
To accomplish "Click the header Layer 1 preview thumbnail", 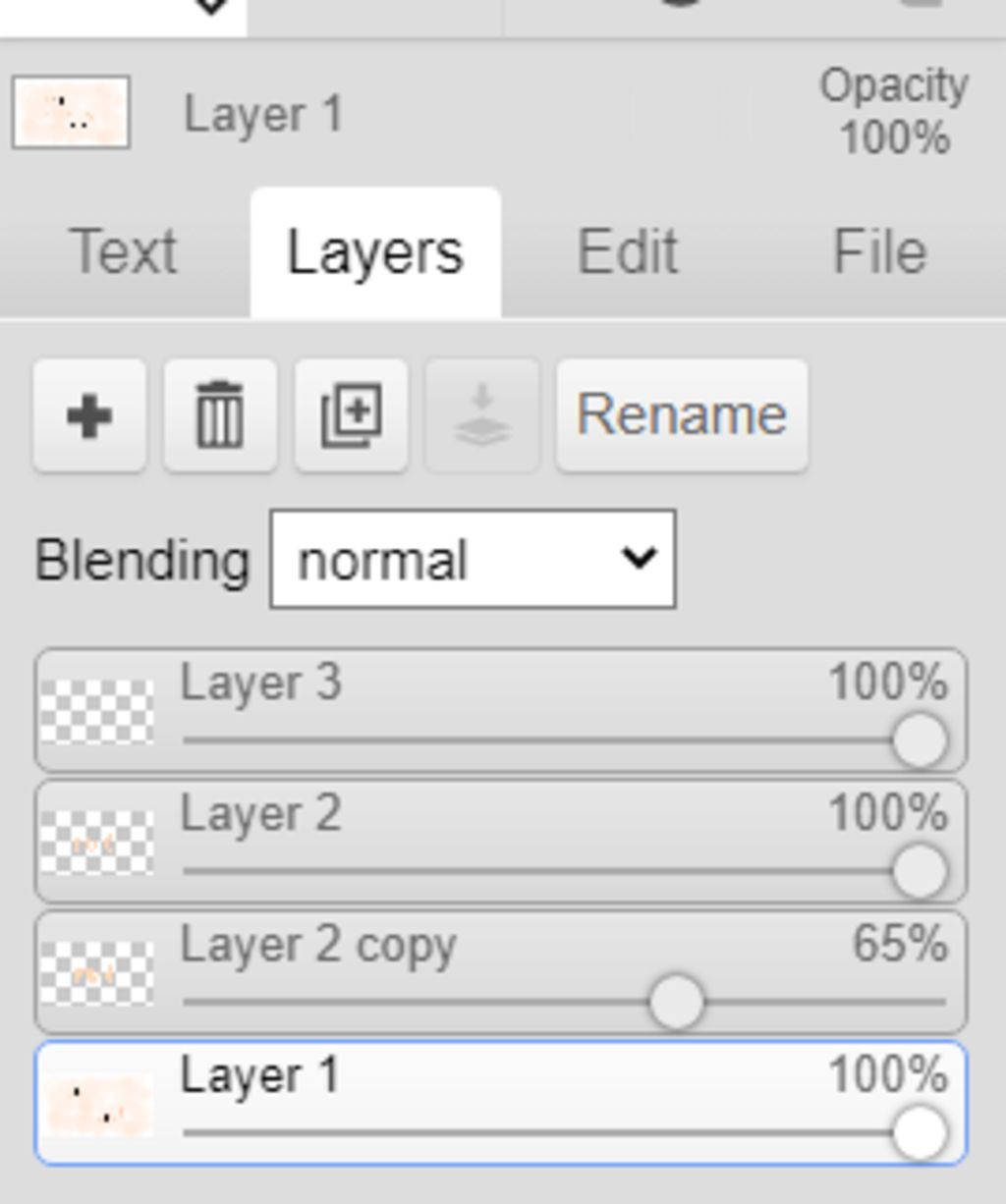I will coord(71,113).
